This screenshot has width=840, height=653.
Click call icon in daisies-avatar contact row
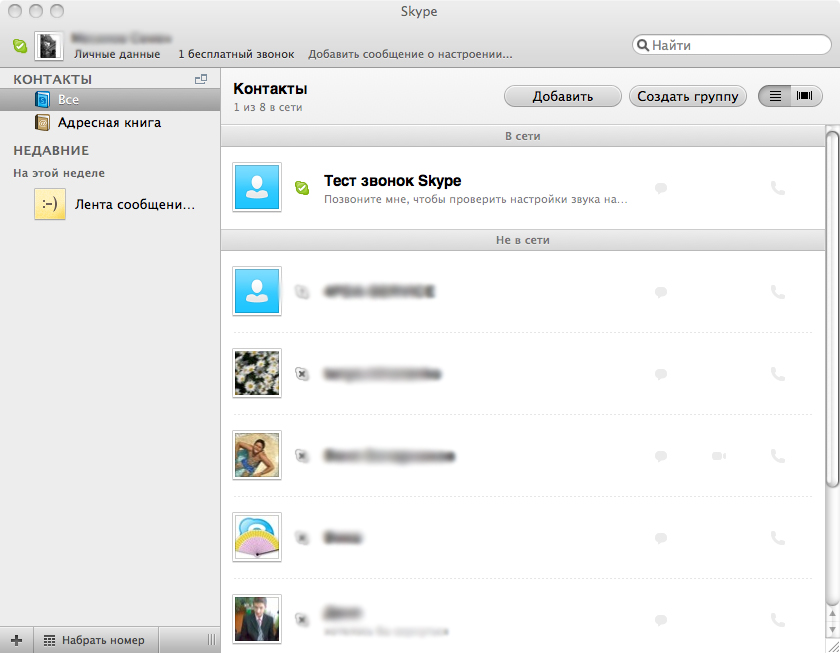click(777, 374)
